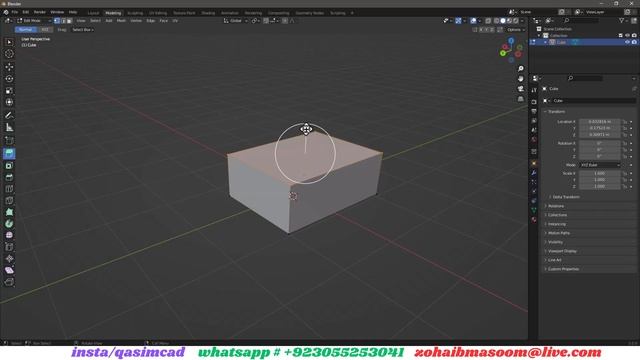
Task: Select the Knife tool
Action: 9,200
